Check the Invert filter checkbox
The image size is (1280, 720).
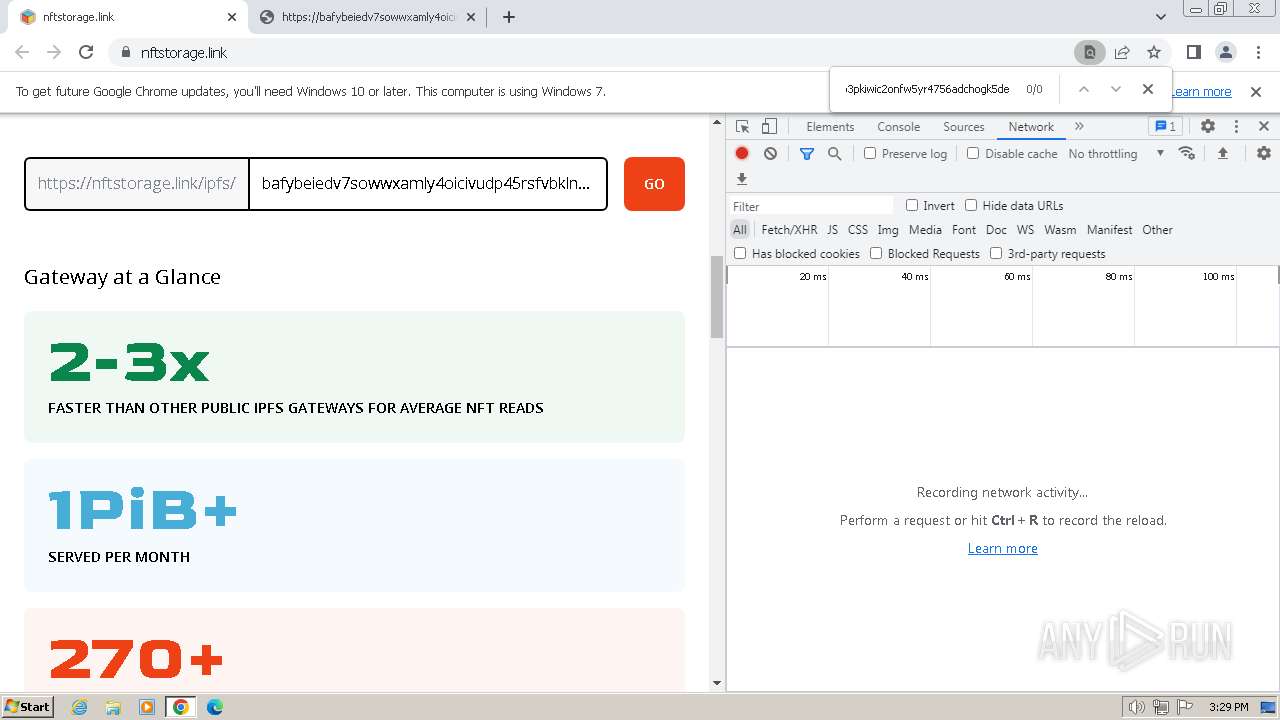pos(912,205)
